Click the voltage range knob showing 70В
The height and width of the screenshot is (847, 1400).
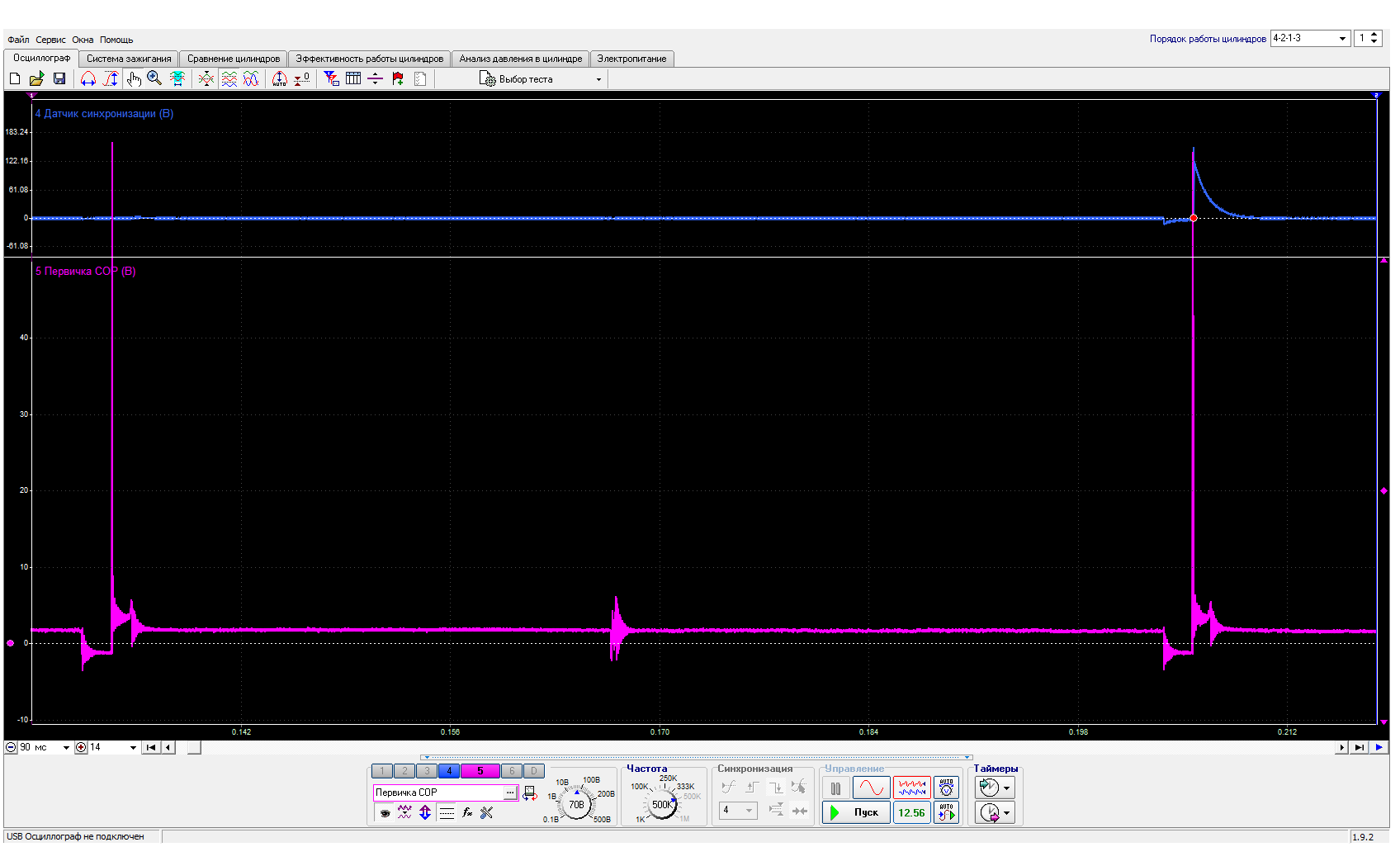point(576,804)
